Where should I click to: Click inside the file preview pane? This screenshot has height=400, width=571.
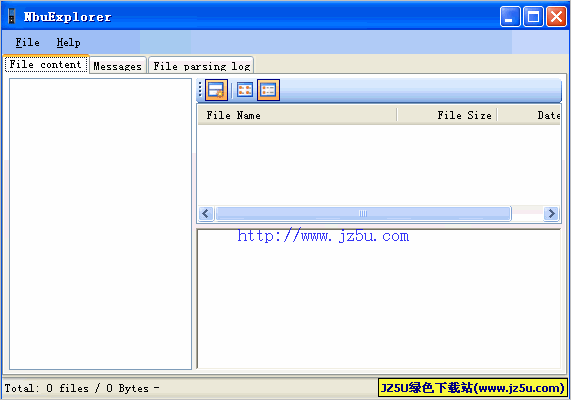(379, 299)
